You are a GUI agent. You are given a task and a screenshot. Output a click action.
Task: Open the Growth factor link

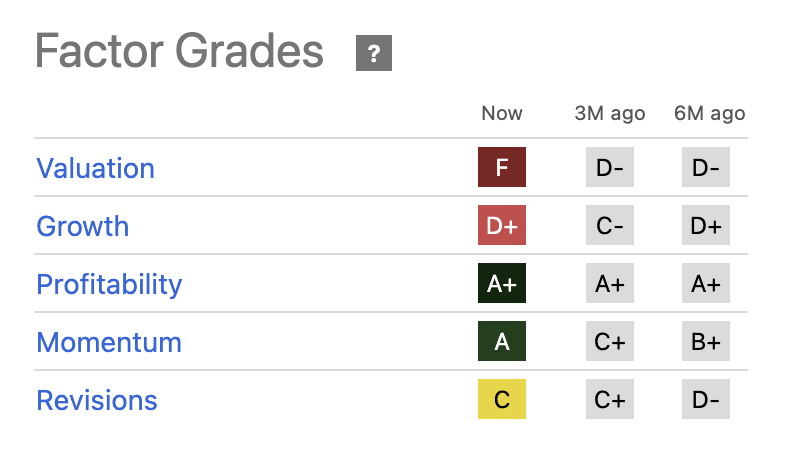click(83, 226)
